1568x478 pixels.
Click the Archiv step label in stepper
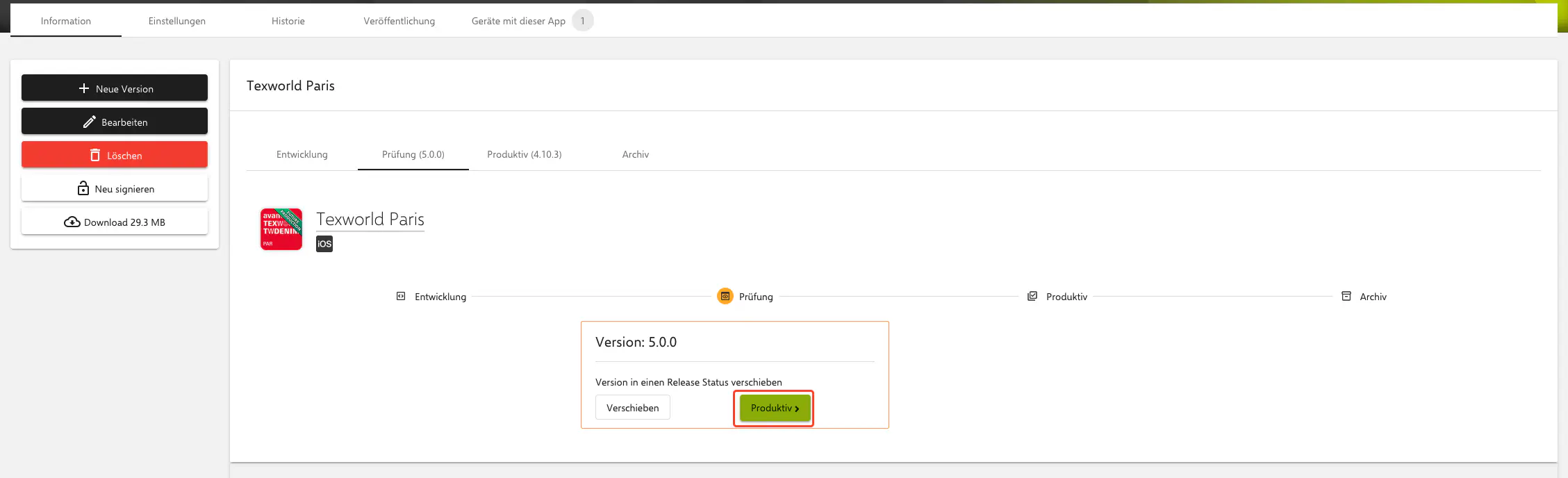(1373, 297)
